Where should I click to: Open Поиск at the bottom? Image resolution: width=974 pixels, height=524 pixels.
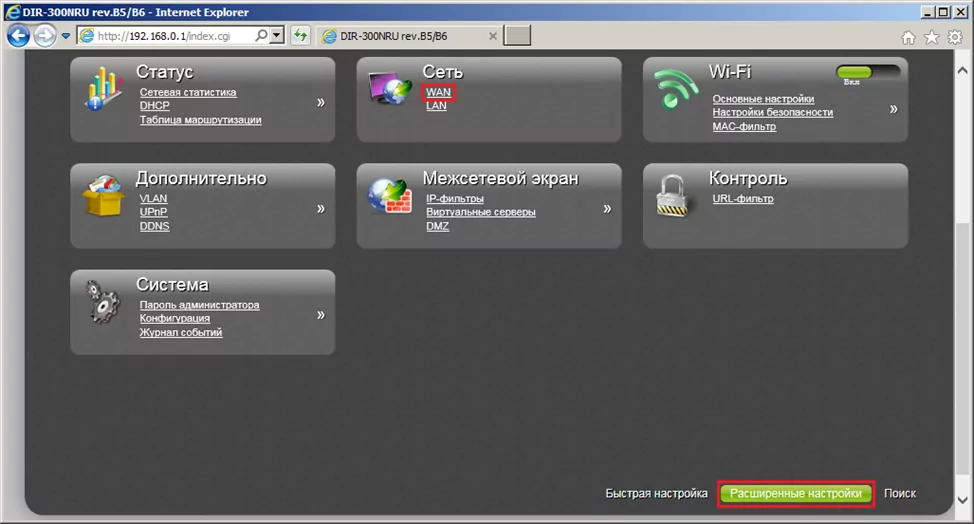coord(900,494)
